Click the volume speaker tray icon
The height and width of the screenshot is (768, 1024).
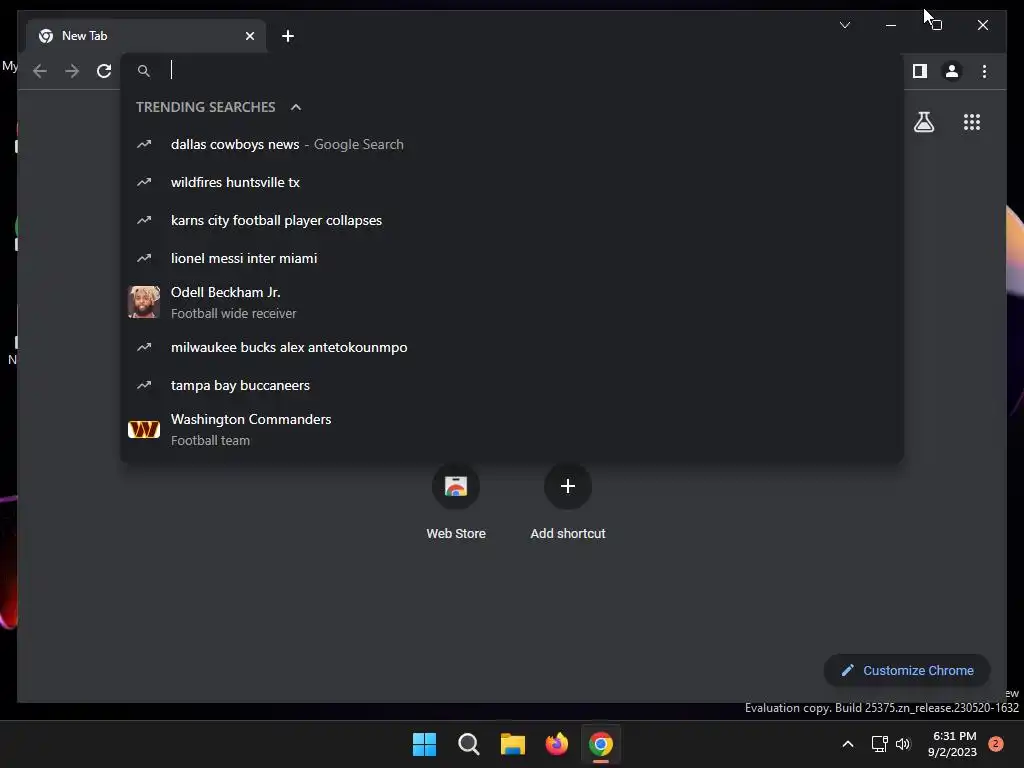point(903,744)
